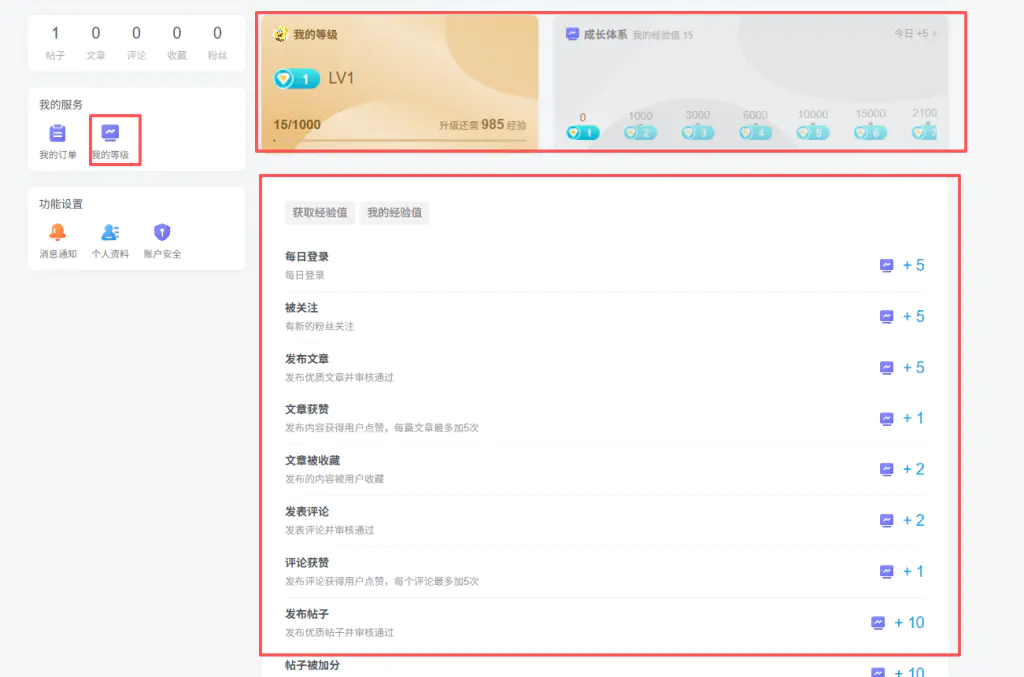Expand the 今日 +5 chevron

tap(933, 32)
